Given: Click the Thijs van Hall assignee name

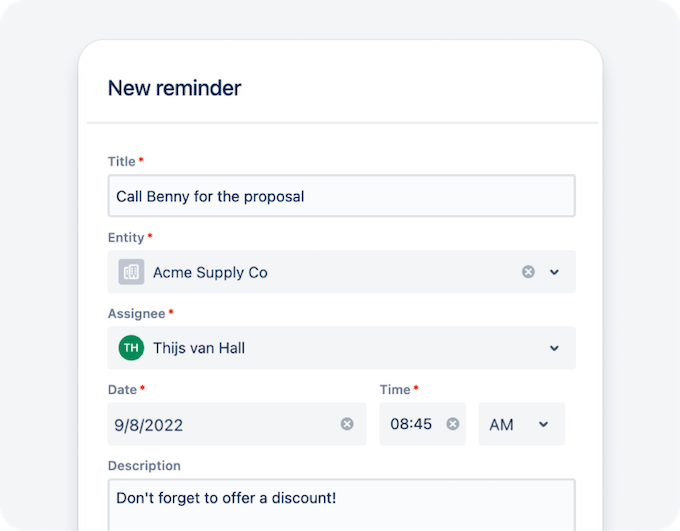Looking at the screenshot, I should click(x=199, y=348).
